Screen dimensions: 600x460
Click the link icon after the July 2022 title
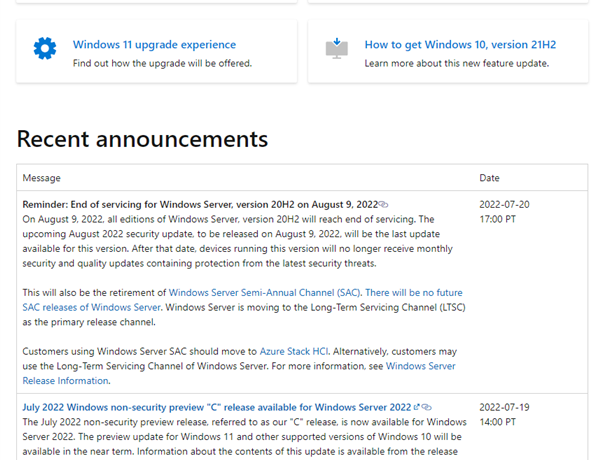426,408
